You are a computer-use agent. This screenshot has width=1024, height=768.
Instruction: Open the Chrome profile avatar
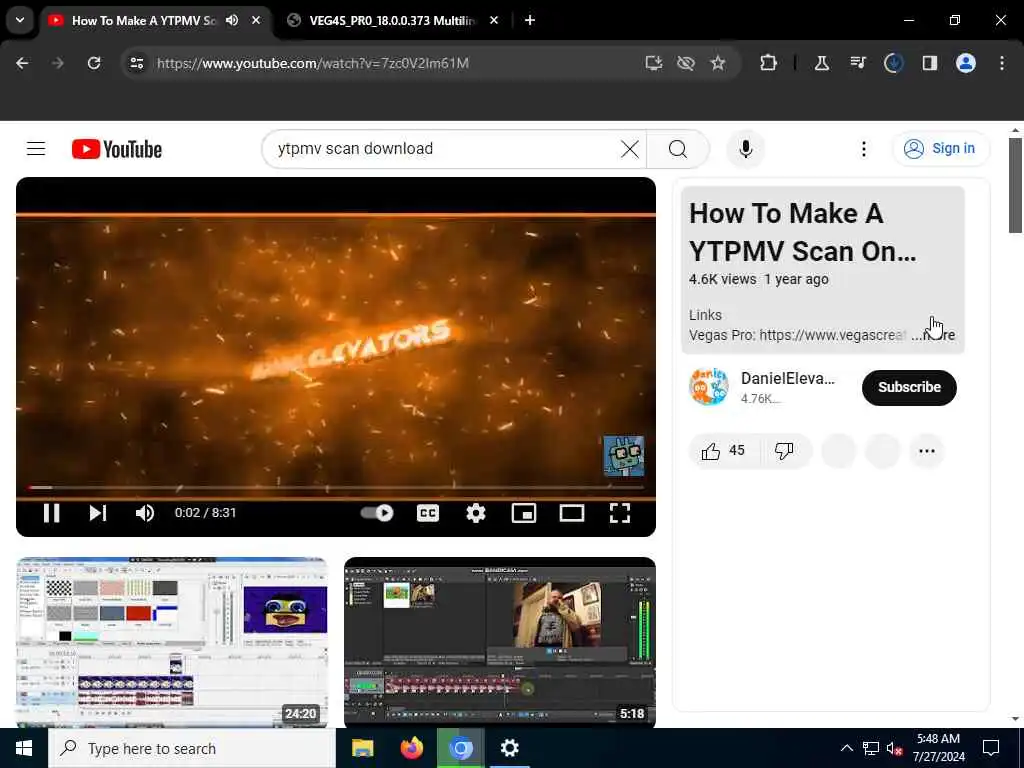966,63
